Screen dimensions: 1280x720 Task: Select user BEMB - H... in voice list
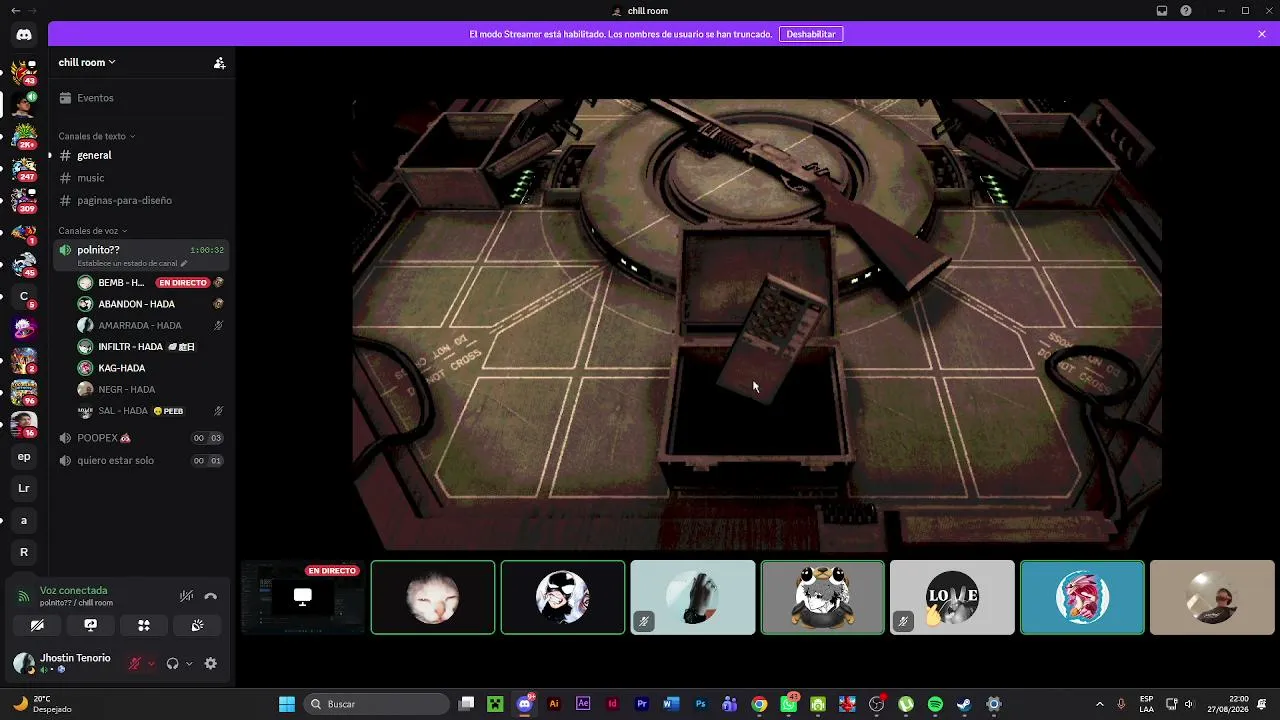(151, 282)
